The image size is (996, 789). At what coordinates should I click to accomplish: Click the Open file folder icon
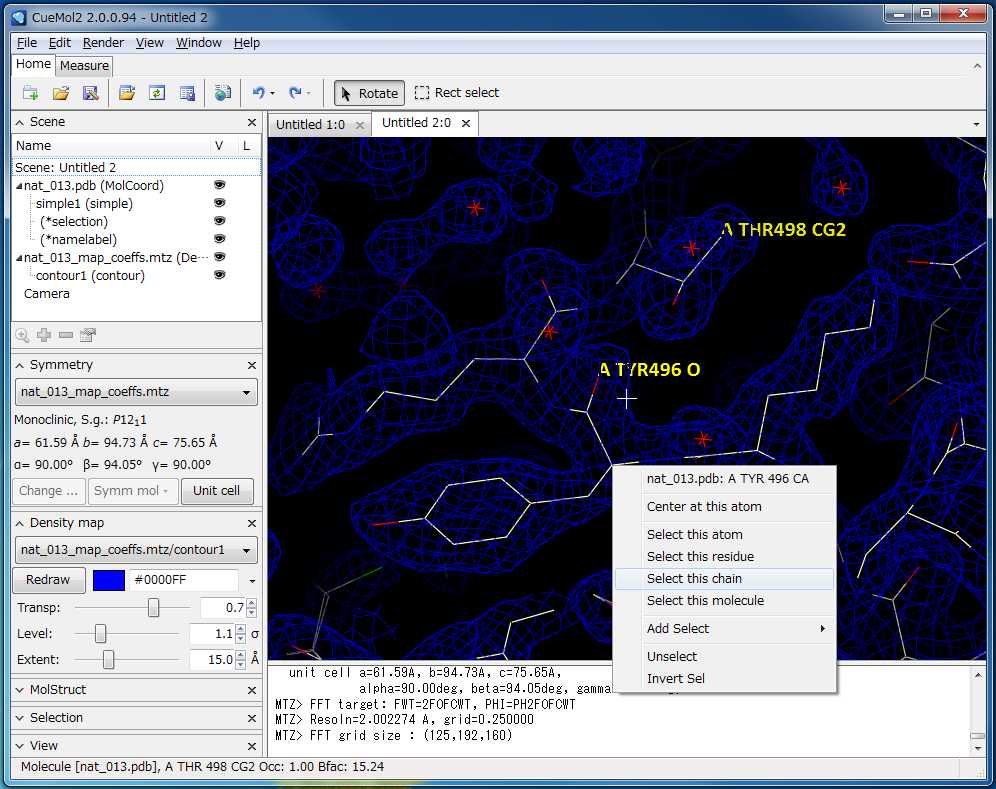[x=60, y=93]
